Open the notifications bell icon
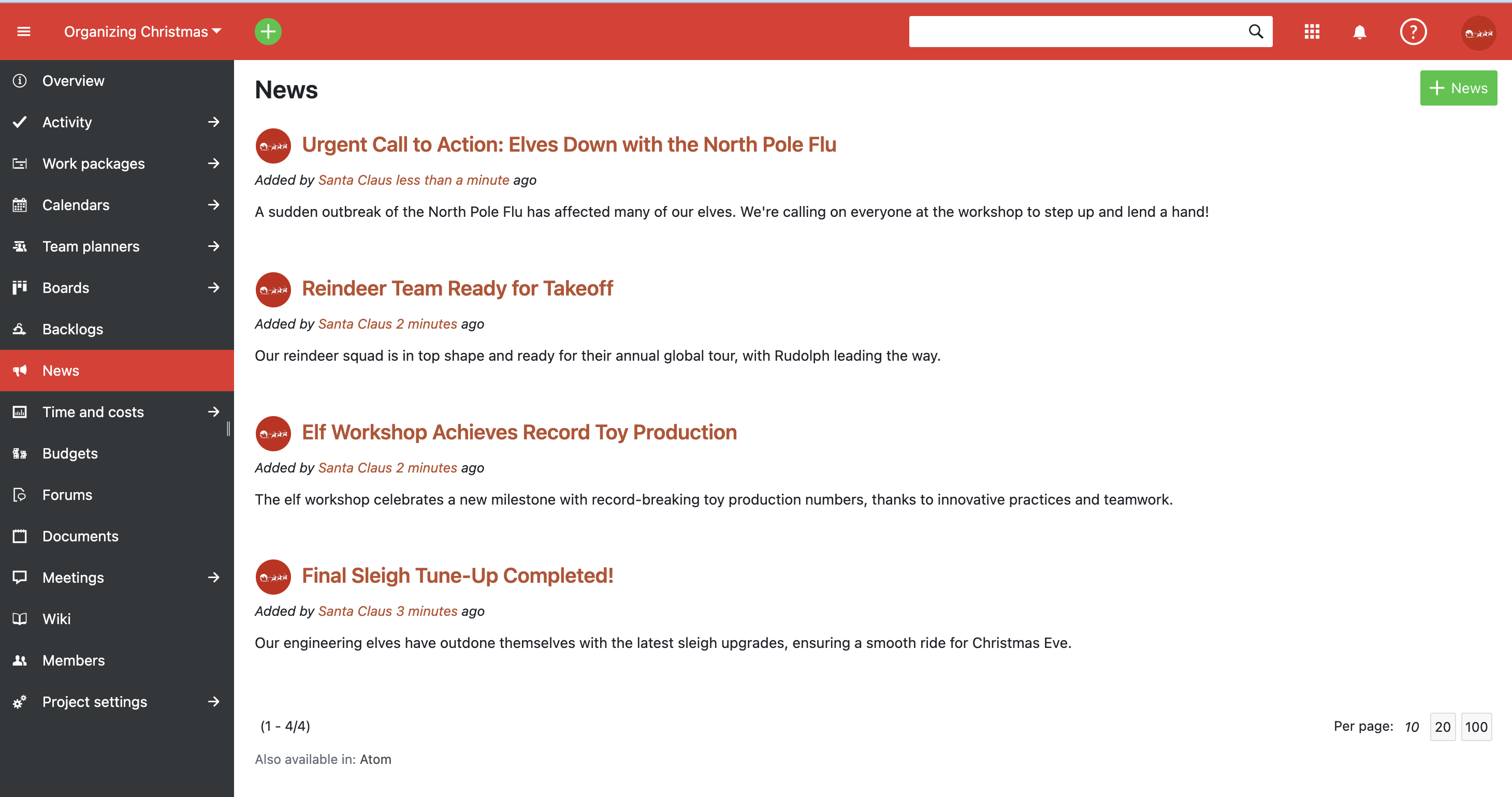This screenshot has height=797, width=1512. pos(1359,32)
